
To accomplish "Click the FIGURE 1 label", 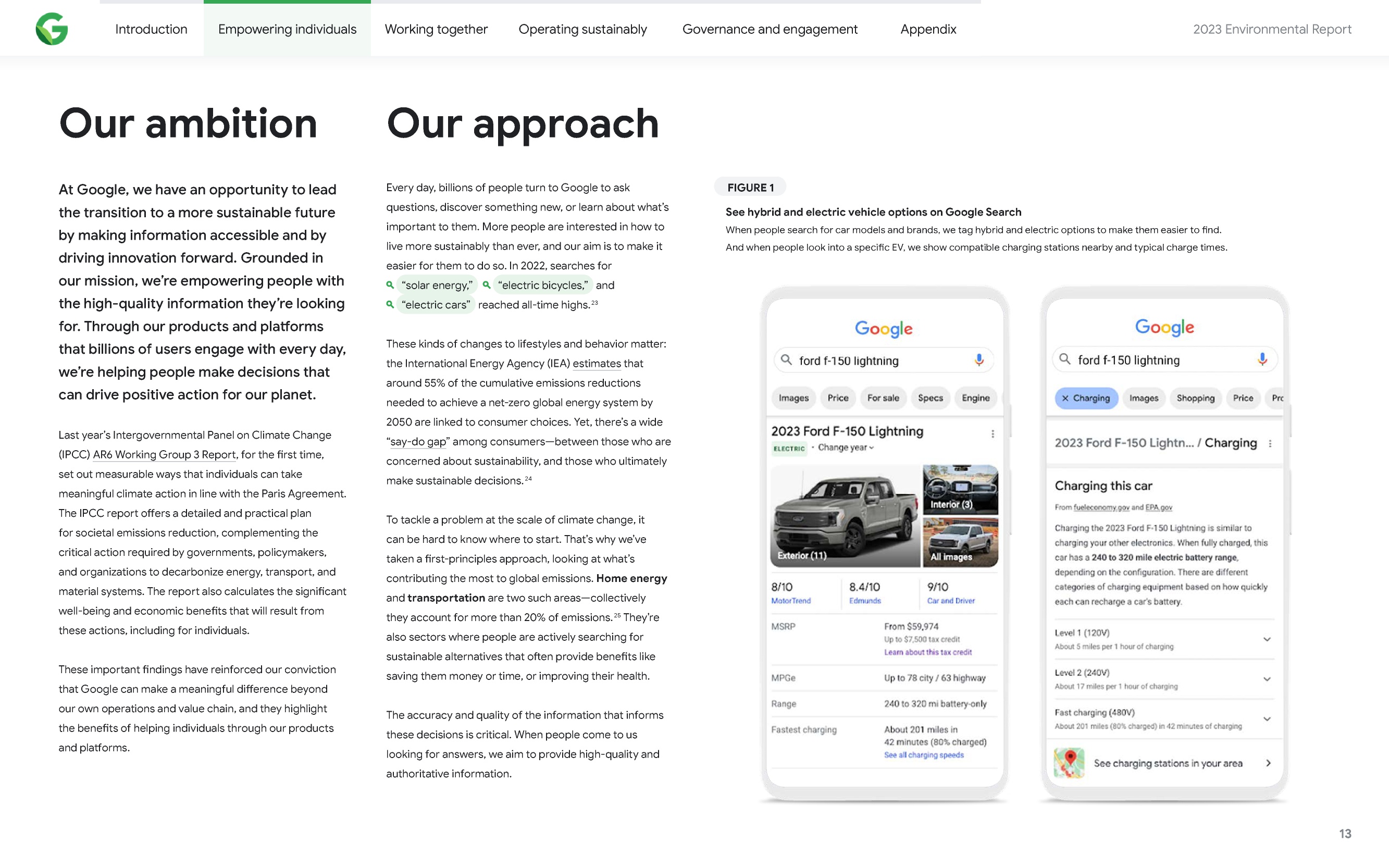I will coord(750,188).
